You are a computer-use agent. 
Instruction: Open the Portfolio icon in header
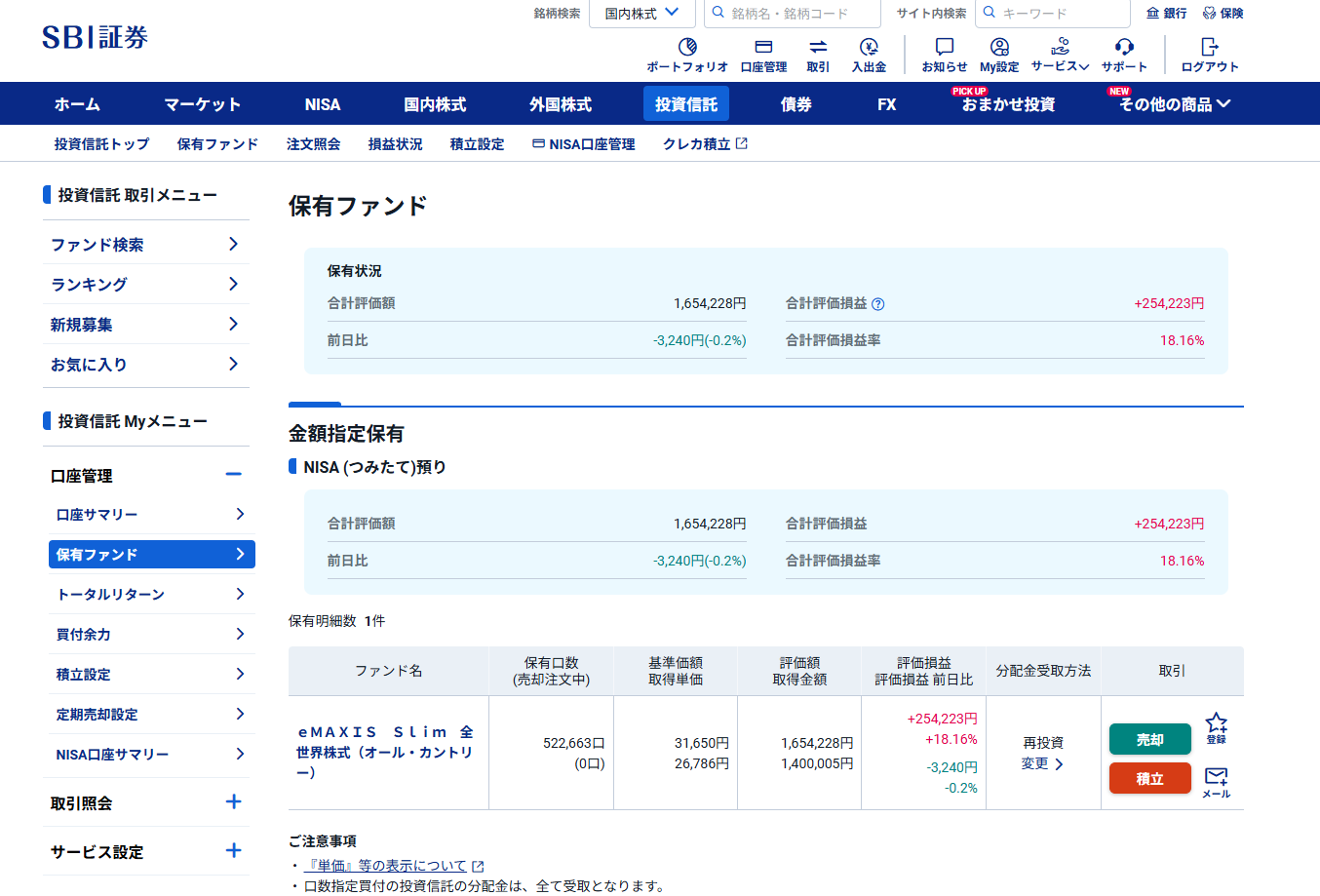click(687, 47)
